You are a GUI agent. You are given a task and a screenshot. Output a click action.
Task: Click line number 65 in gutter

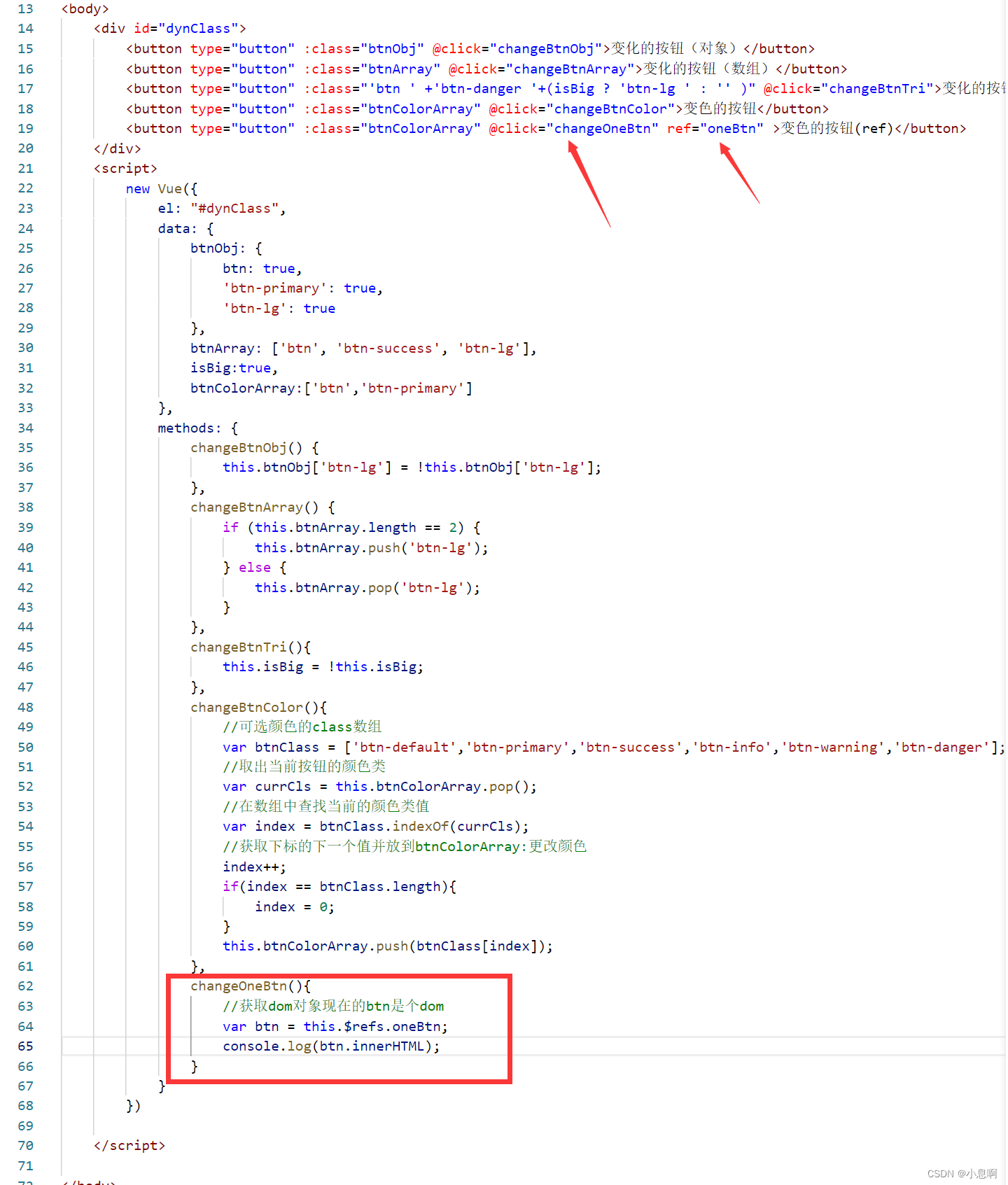[25, 1046]
